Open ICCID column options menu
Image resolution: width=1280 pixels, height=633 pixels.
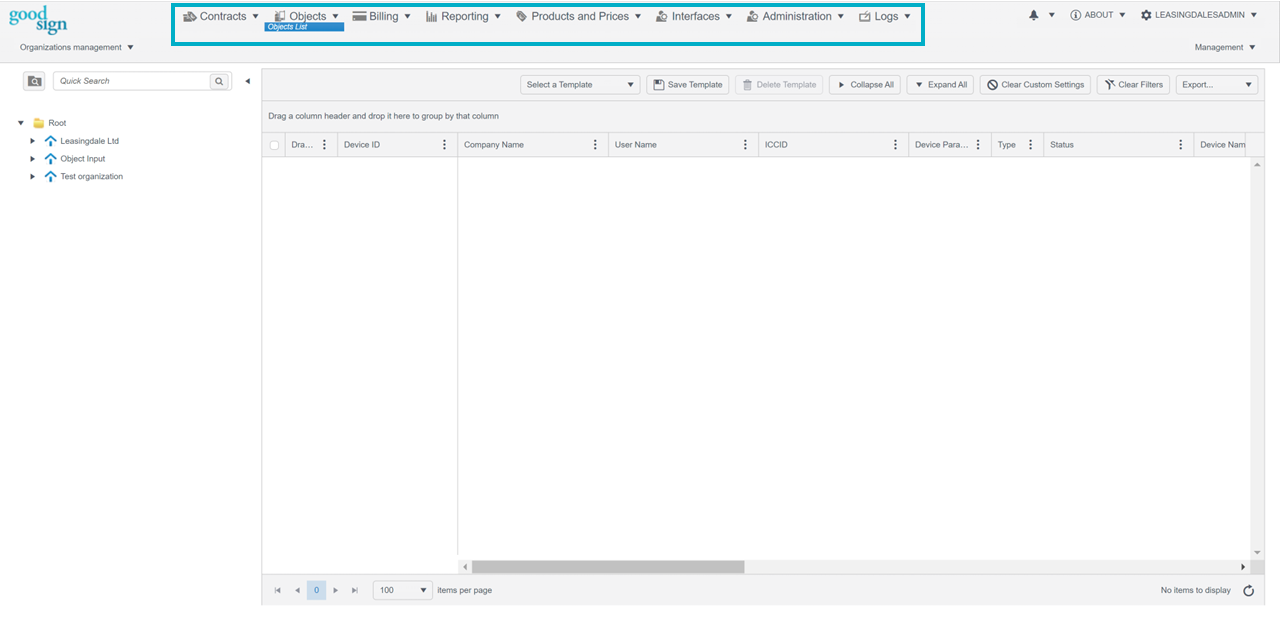pyautogui.click(x=895, y=145)
